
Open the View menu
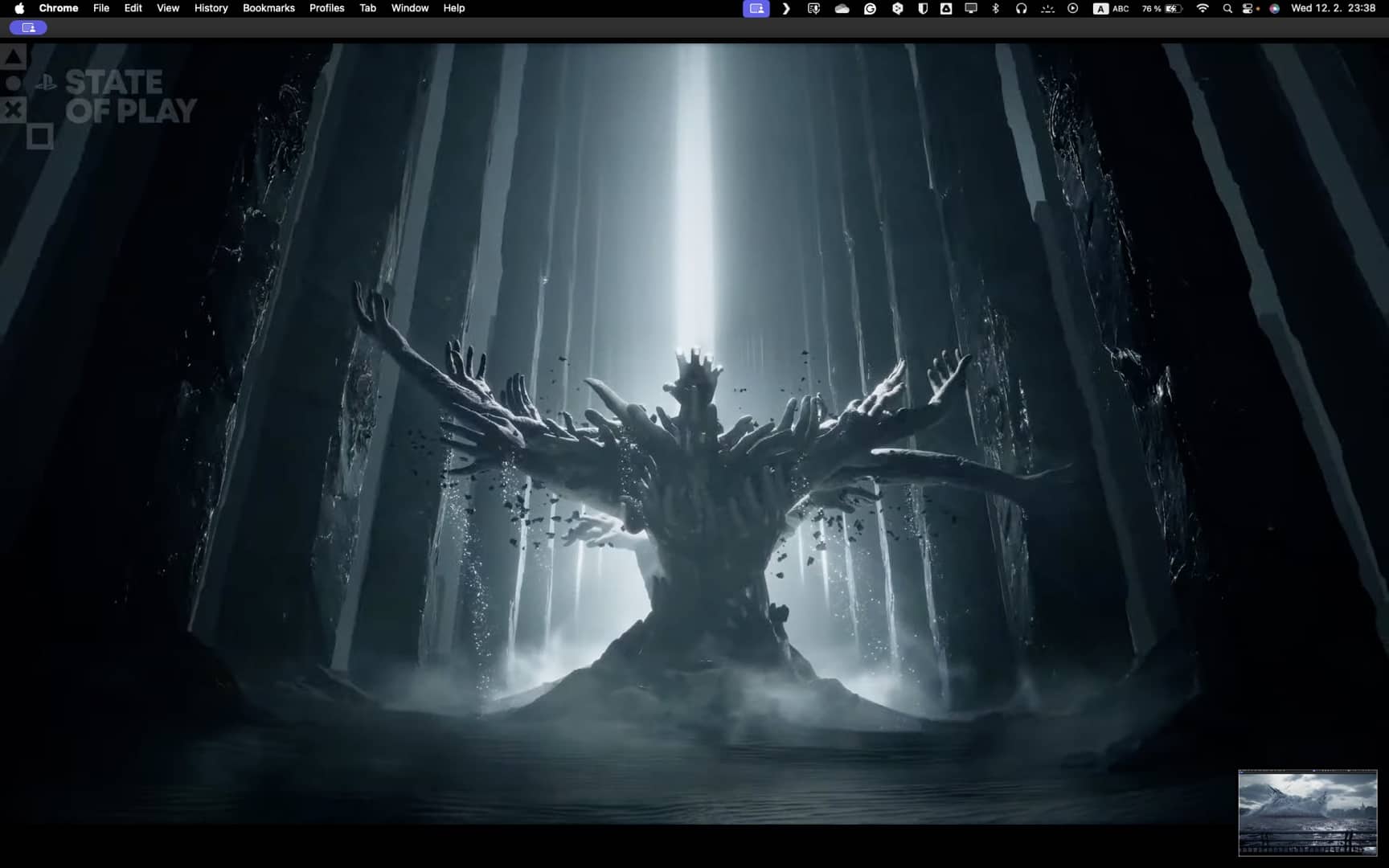tap(168, 8)
